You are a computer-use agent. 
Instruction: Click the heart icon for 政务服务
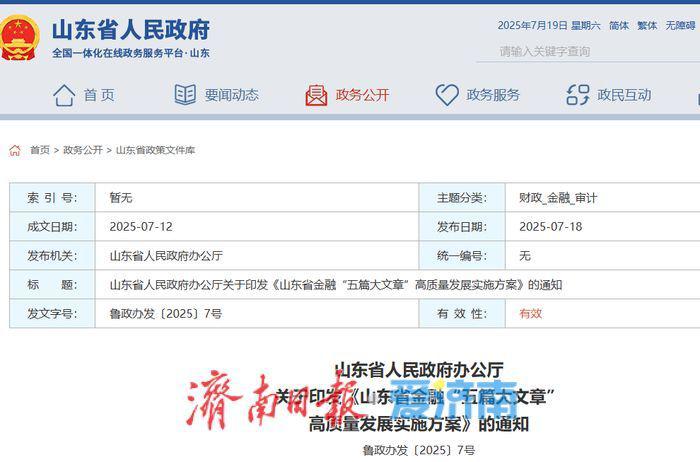pyautogui.click(x=447, y=95)
